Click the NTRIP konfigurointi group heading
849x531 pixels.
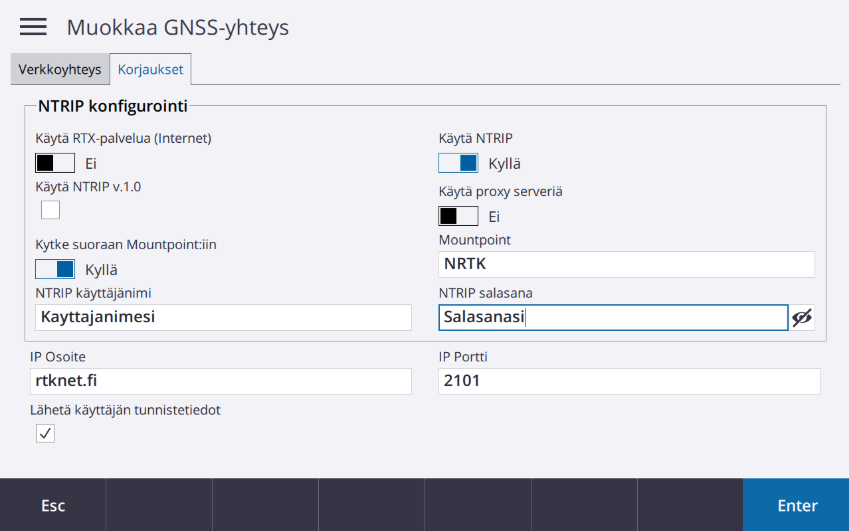point(113,106)
